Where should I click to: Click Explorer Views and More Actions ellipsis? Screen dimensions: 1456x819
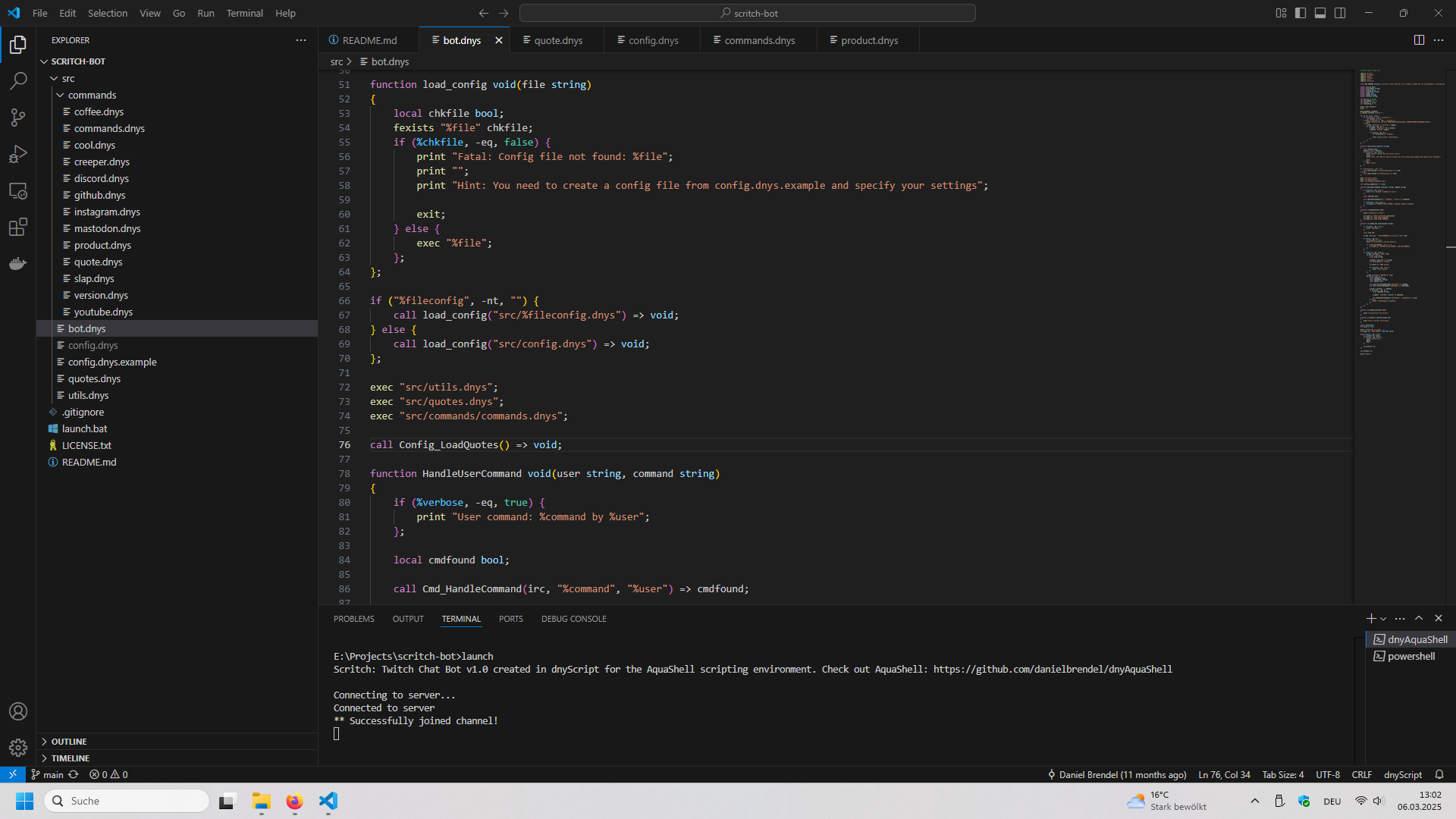coord(301,40)
